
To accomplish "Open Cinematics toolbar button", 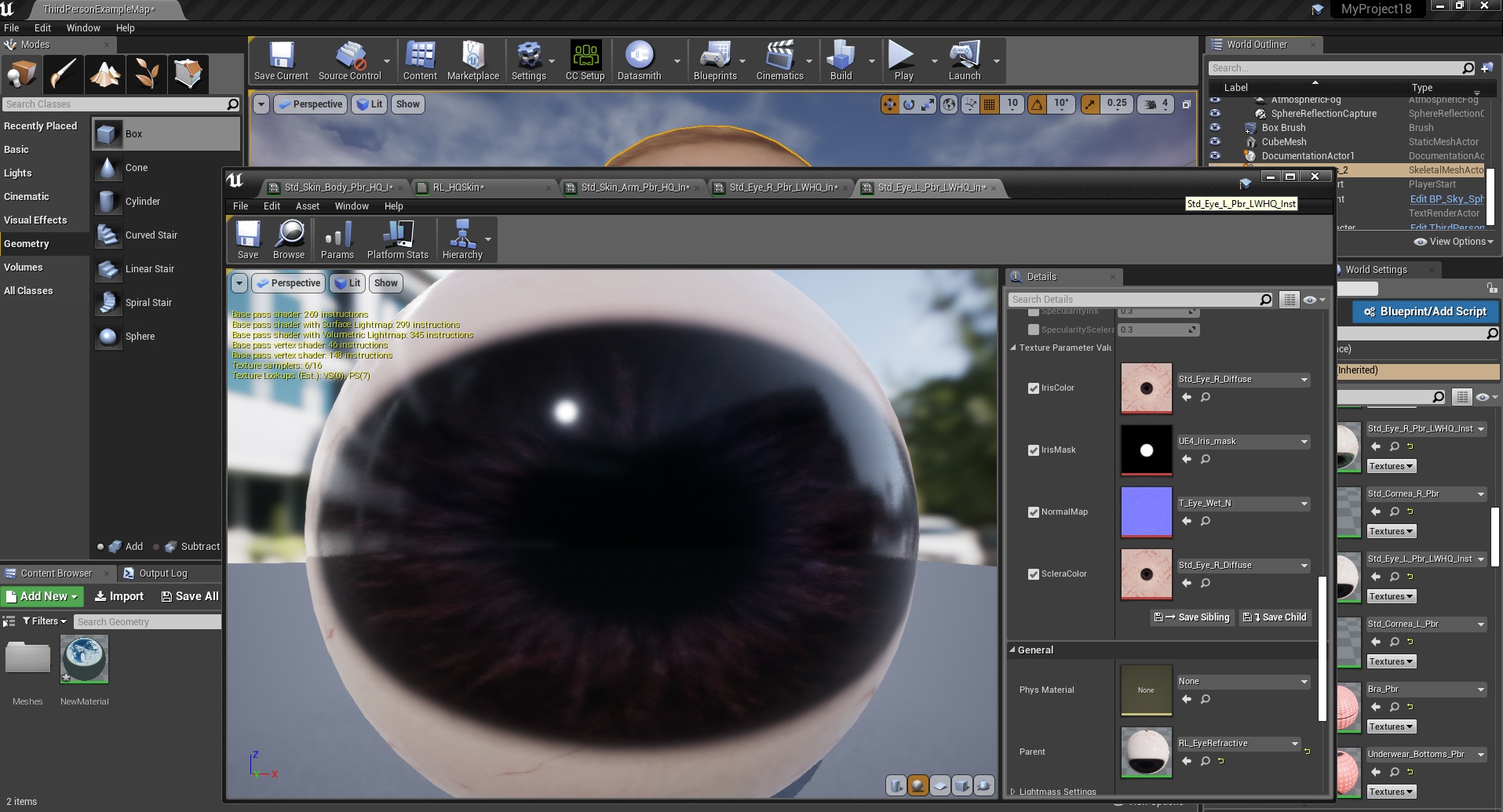I will 779,61.
